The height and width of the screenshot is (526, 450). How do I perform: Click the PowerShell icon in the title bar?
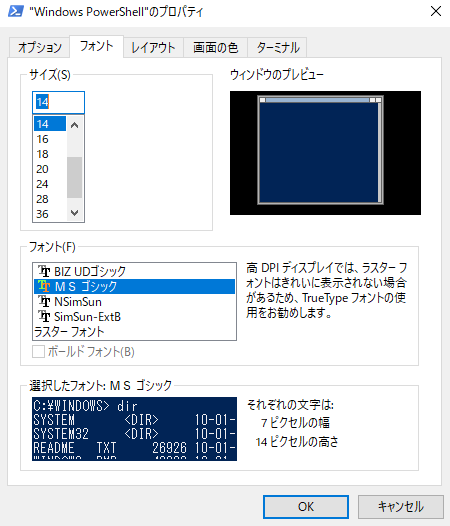click(x=16, y=11)
